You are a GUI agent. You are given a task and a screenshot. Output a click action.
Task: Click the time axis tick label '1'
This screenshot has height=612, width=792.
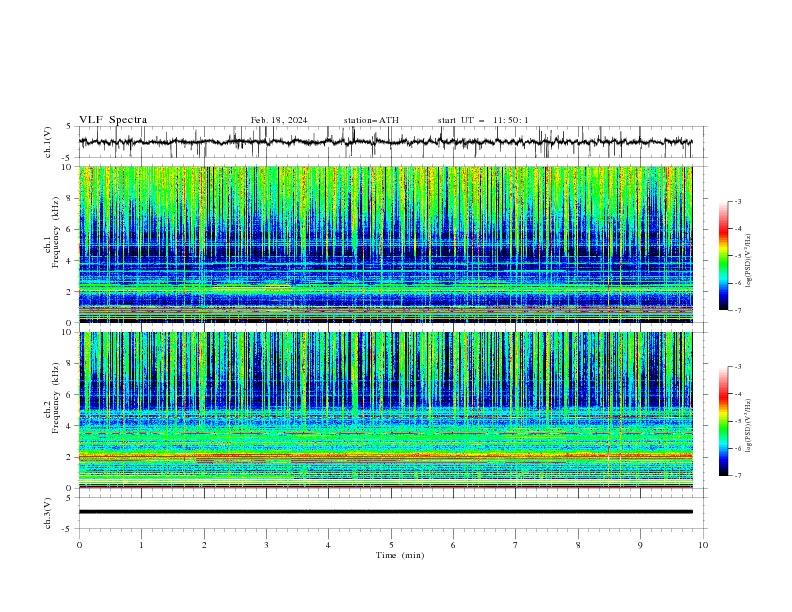pyautogui.click(x=141, y=545)
